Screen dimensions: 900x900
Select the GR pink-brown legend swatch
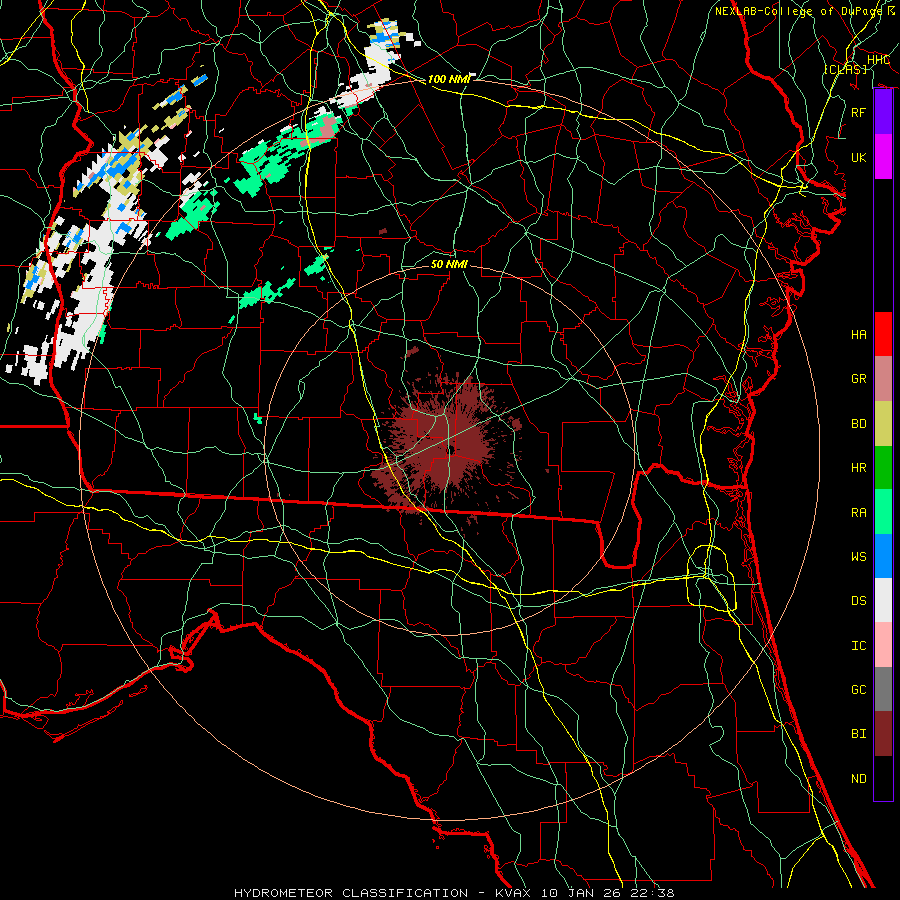point(883,378)
